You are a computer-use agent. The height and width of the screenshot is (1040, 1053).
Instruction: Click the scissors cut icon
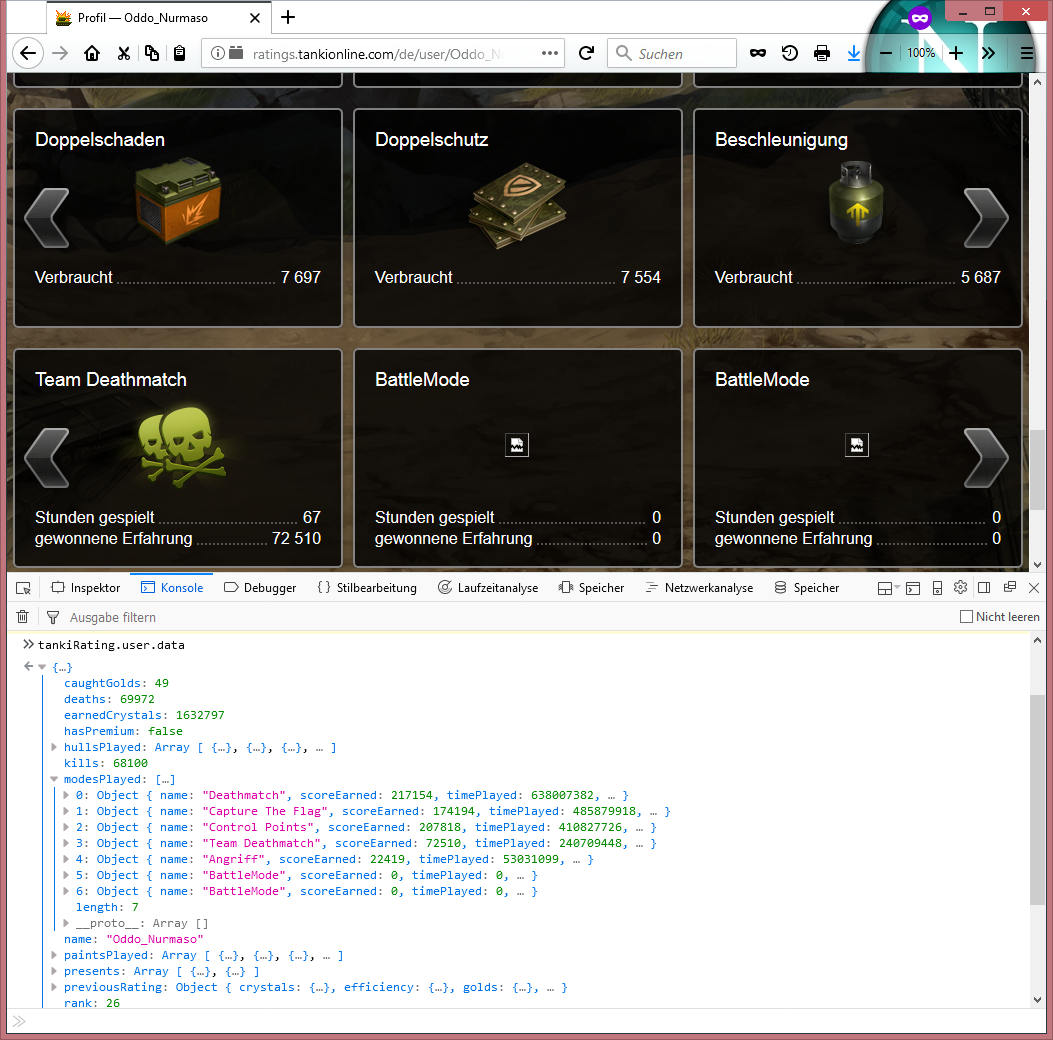pyautogui.click(x=123, y=54)
